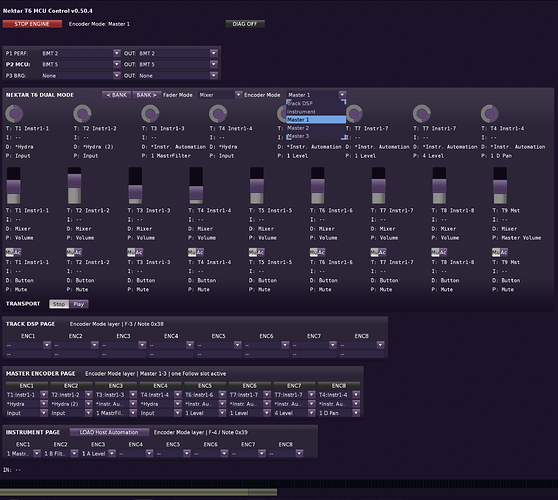Screen dimensions: 558x500
Task: Collapse the Encoder Mode dropdown arrow
Action: (x=342, y=95)
